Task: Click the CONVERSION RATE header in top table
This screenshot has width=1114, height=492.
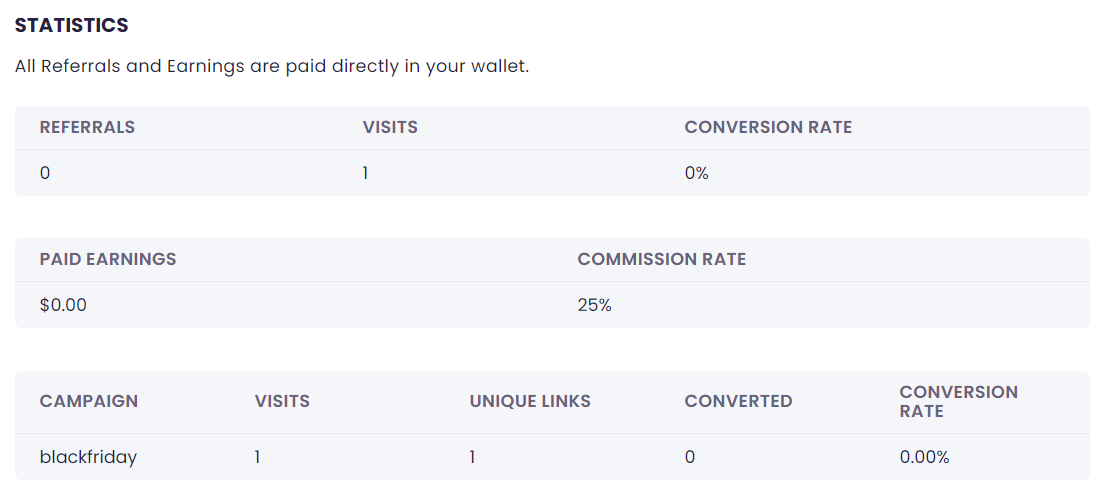Action: tap(768, 127)
